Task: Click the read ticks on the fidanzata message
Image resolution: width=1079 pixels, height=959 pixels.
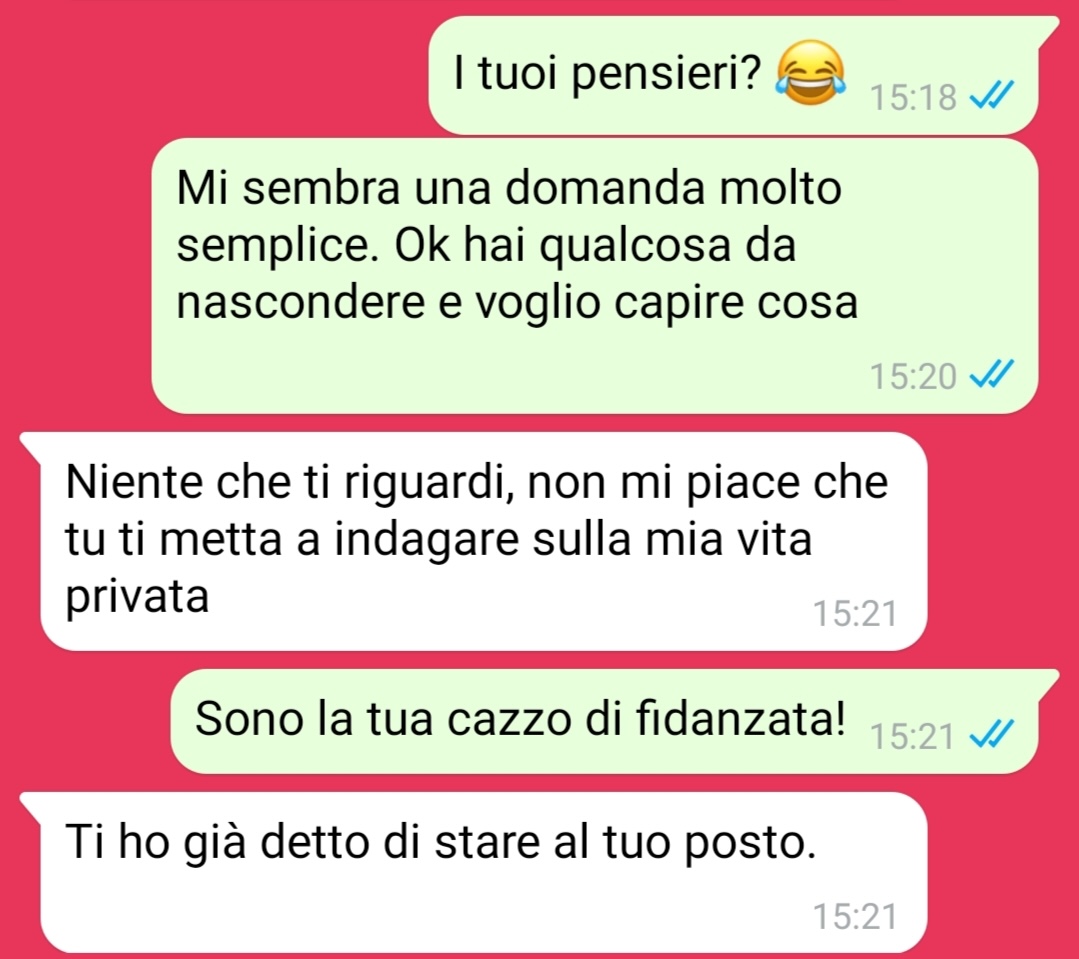Action: tap(991, 734)
